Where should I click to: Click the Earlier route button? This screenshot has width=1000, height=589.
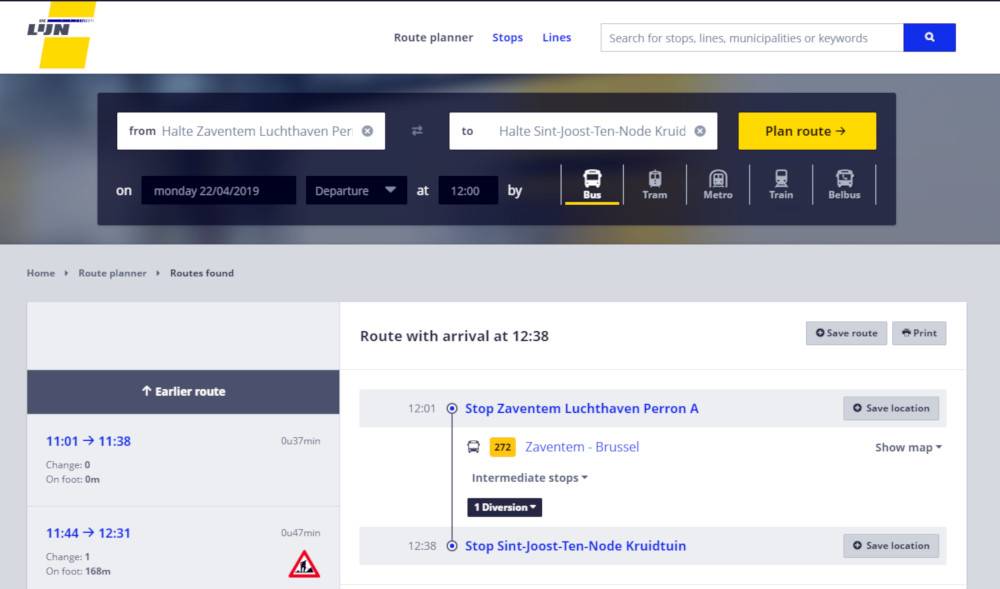[183, 391]
